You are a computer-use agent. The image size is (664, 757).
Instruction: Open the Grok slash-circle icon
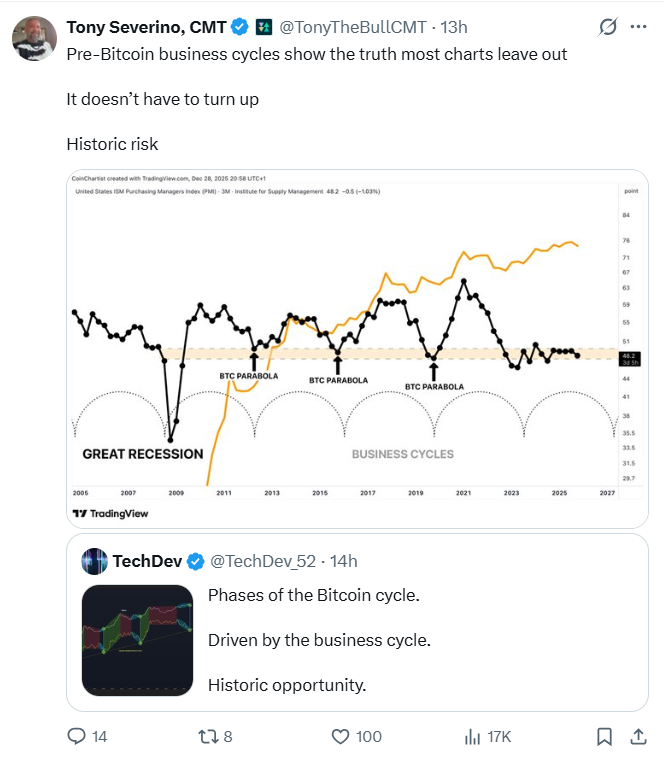coord(605,27)
